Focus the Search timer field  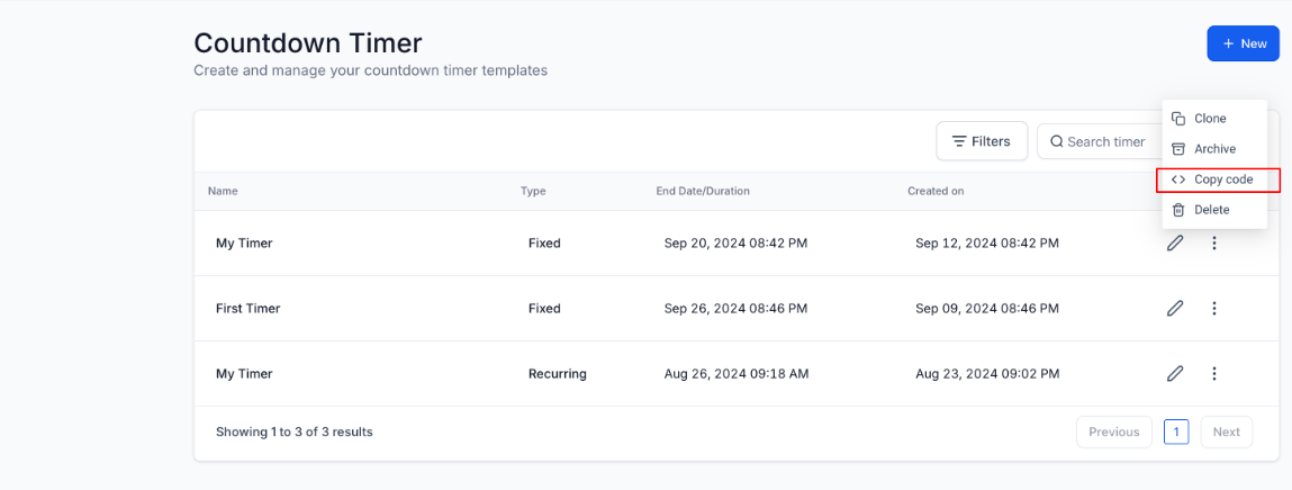(x=1105, y=142)
